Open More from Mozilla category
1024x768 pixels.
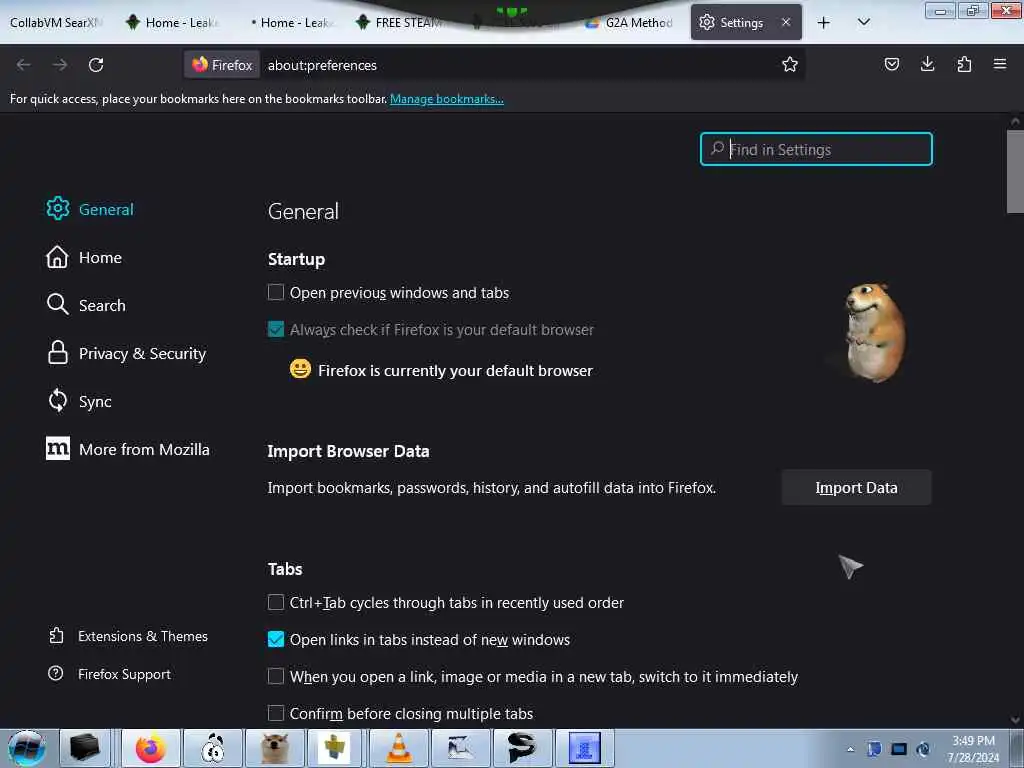point(128,449)
